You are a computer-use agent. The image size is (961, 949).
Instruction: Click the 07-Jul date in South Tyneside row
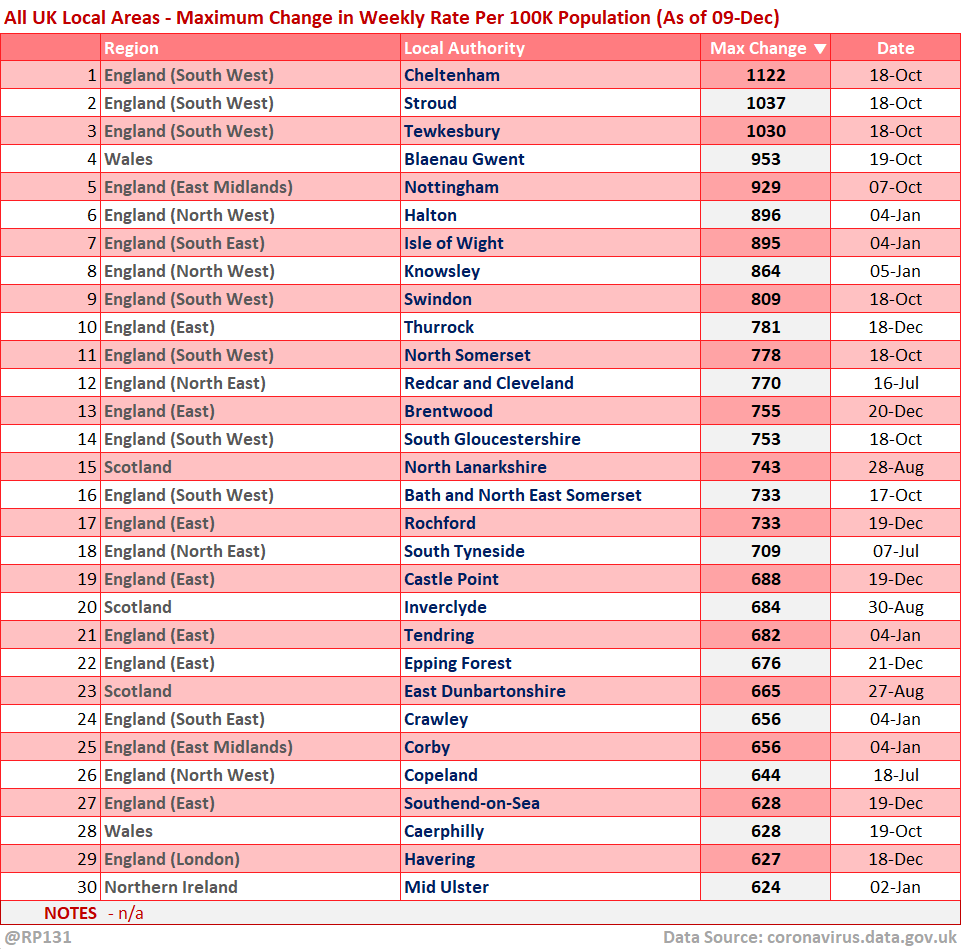895,551
